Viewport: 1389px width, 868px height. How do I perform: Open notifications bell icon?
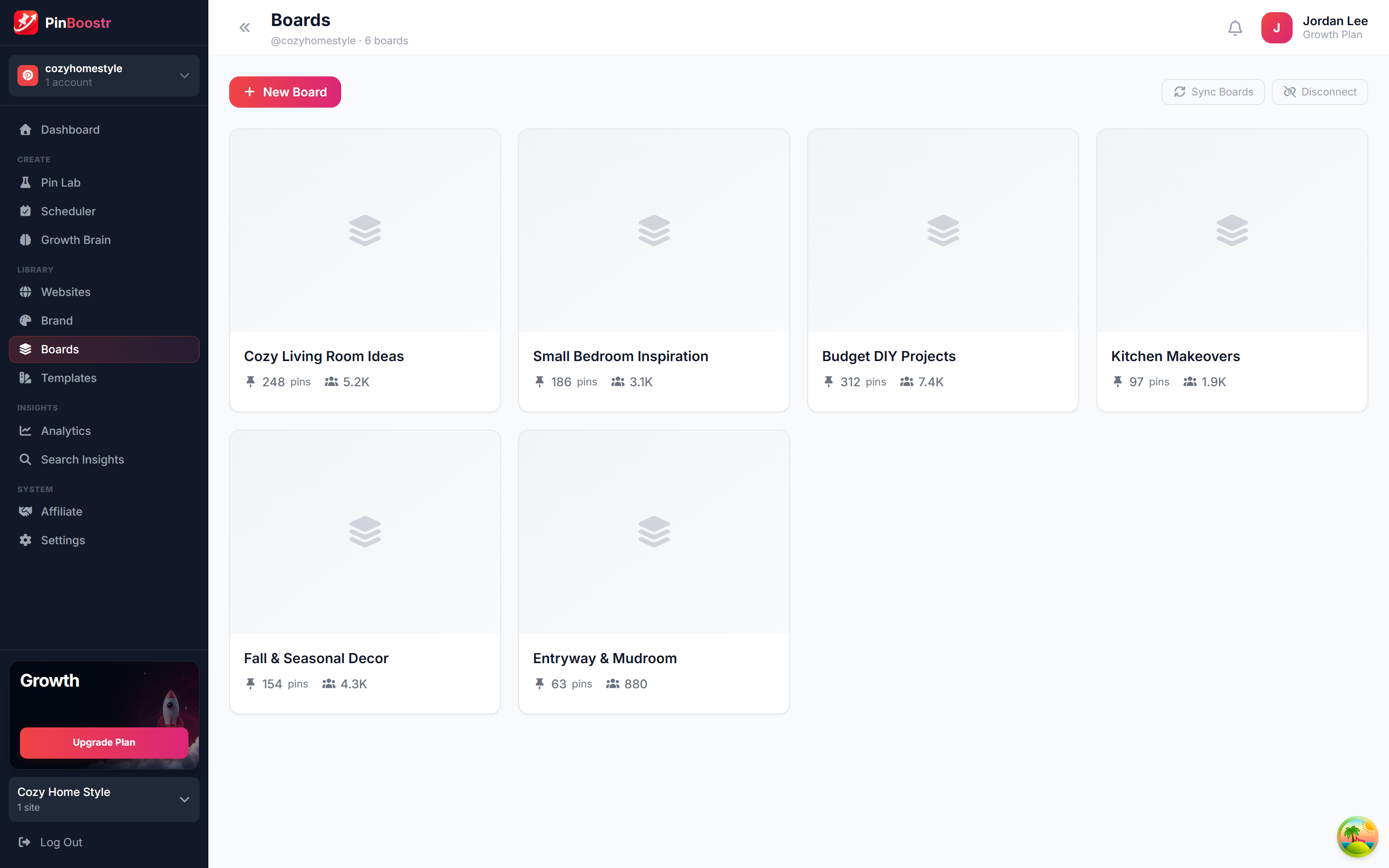point(1234,27)
